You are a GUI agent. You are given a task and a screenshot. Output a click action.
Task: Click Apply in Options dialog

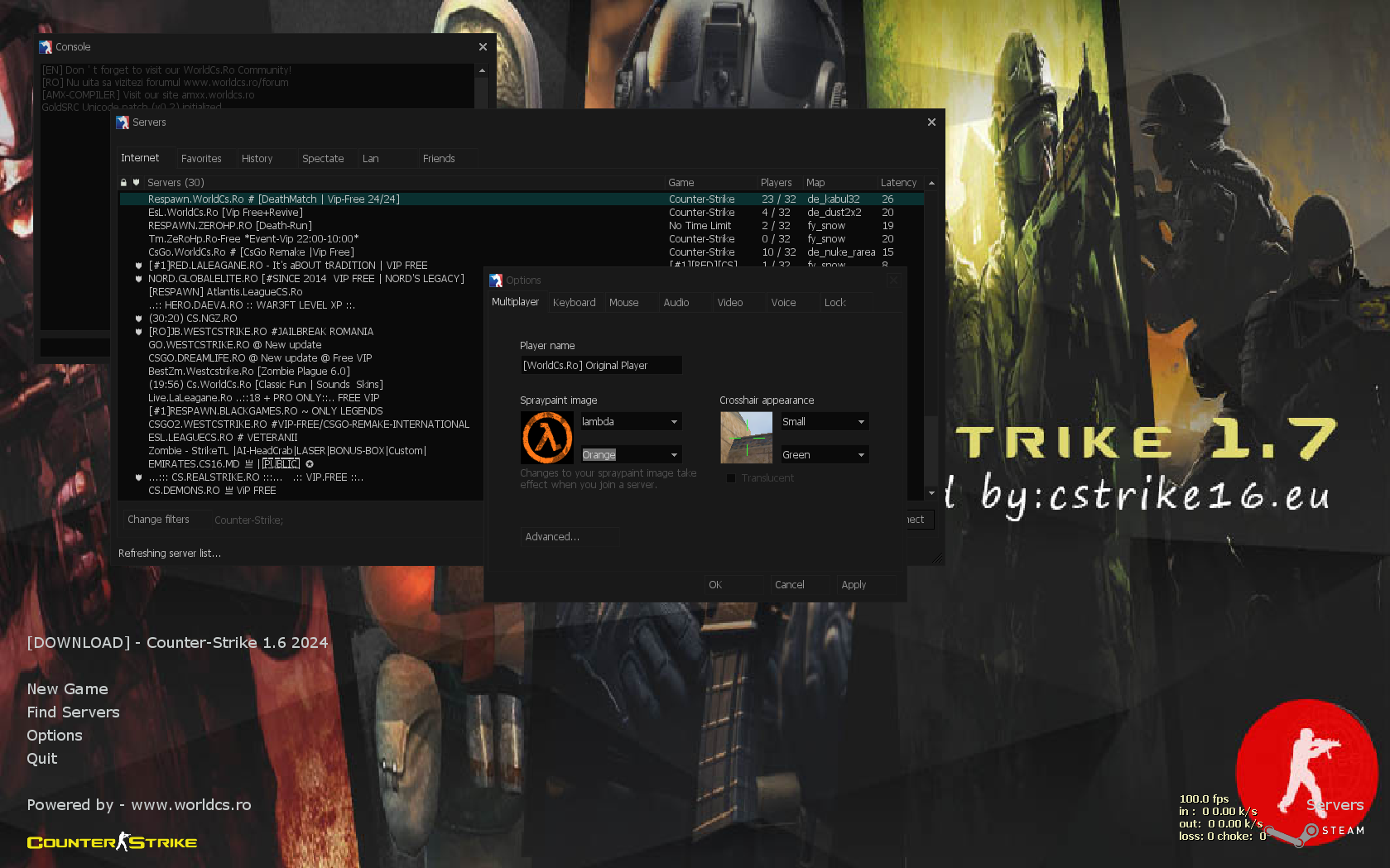point(868,585)
